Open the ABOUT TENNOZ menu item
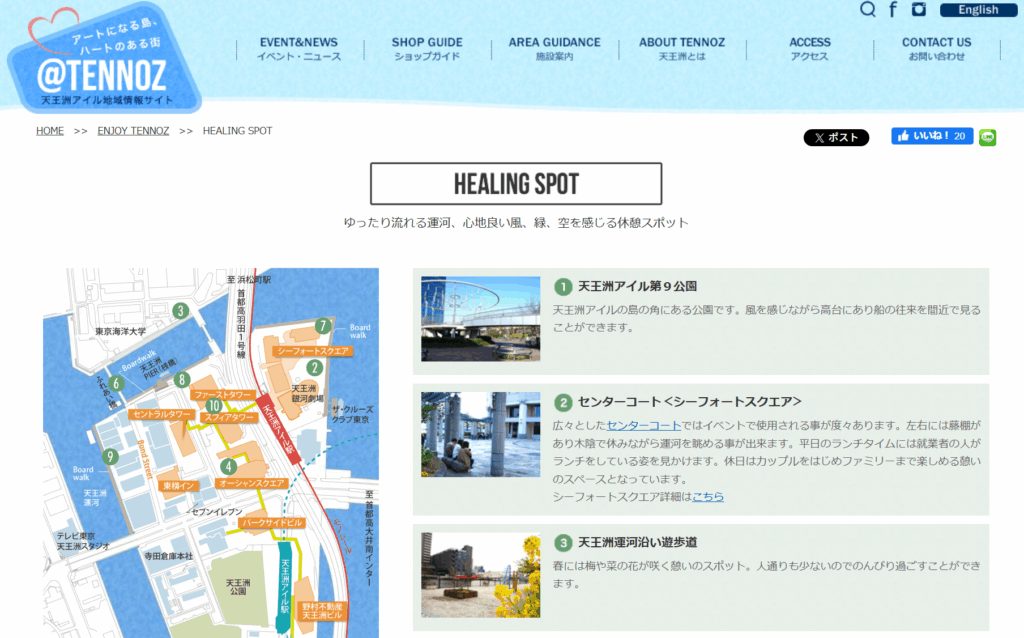This screenshot has height=638, width=1024. pos(682,49)
